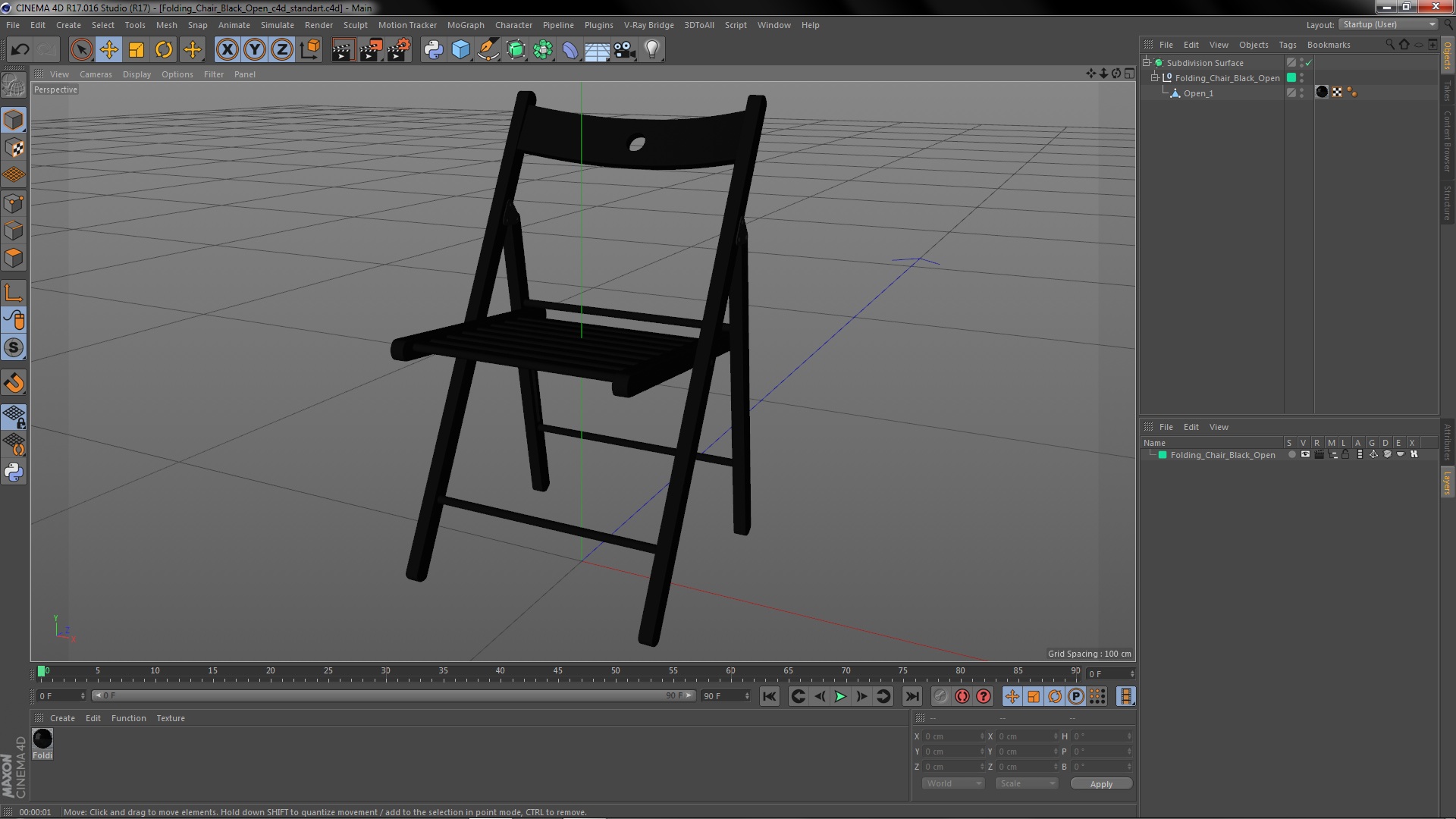Viewport: 1456px width, 819px height.
Task: Select the Foldi material swatch
Action: 42,739
